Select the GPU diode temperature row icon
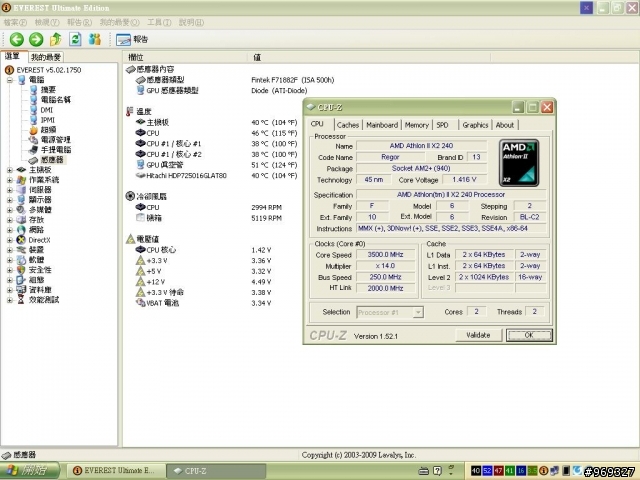 pyautogui.click(x=140, y=165)
